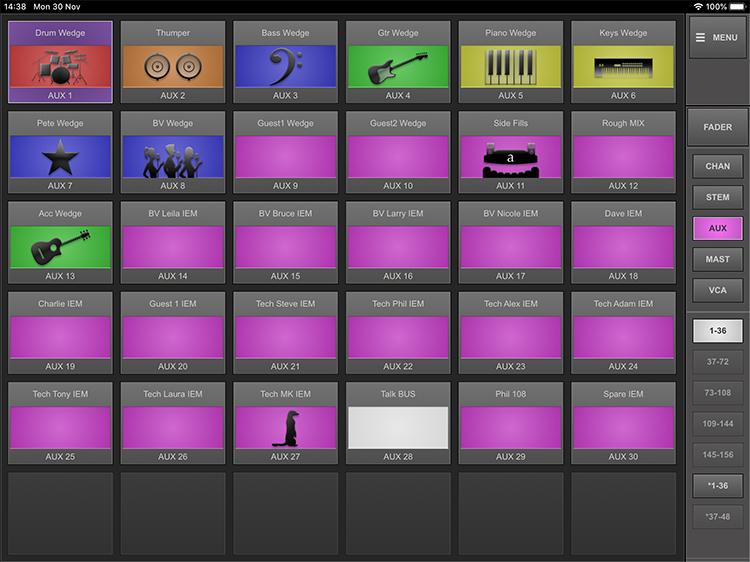Select the 37-72 bank range

click(x=717, y=361)
